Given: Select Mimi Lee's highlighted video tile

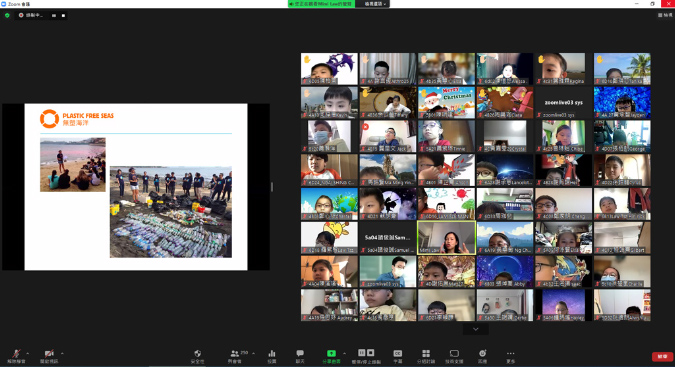Looking at the screenshot, I should click(446, 237).
